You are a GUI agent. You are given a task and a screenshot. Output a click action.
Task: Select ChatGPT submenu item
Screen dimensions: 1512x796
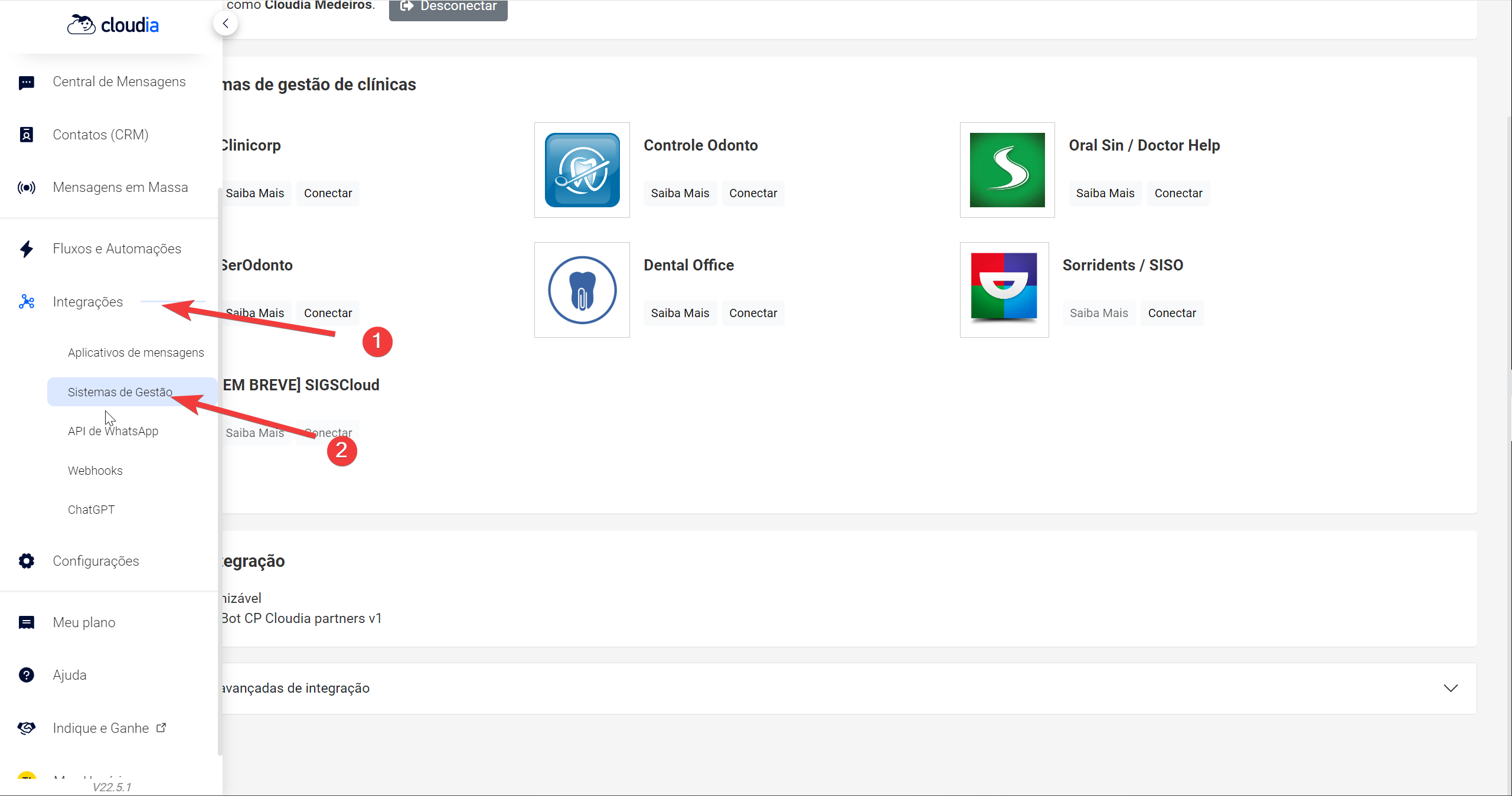coord(91,510)
